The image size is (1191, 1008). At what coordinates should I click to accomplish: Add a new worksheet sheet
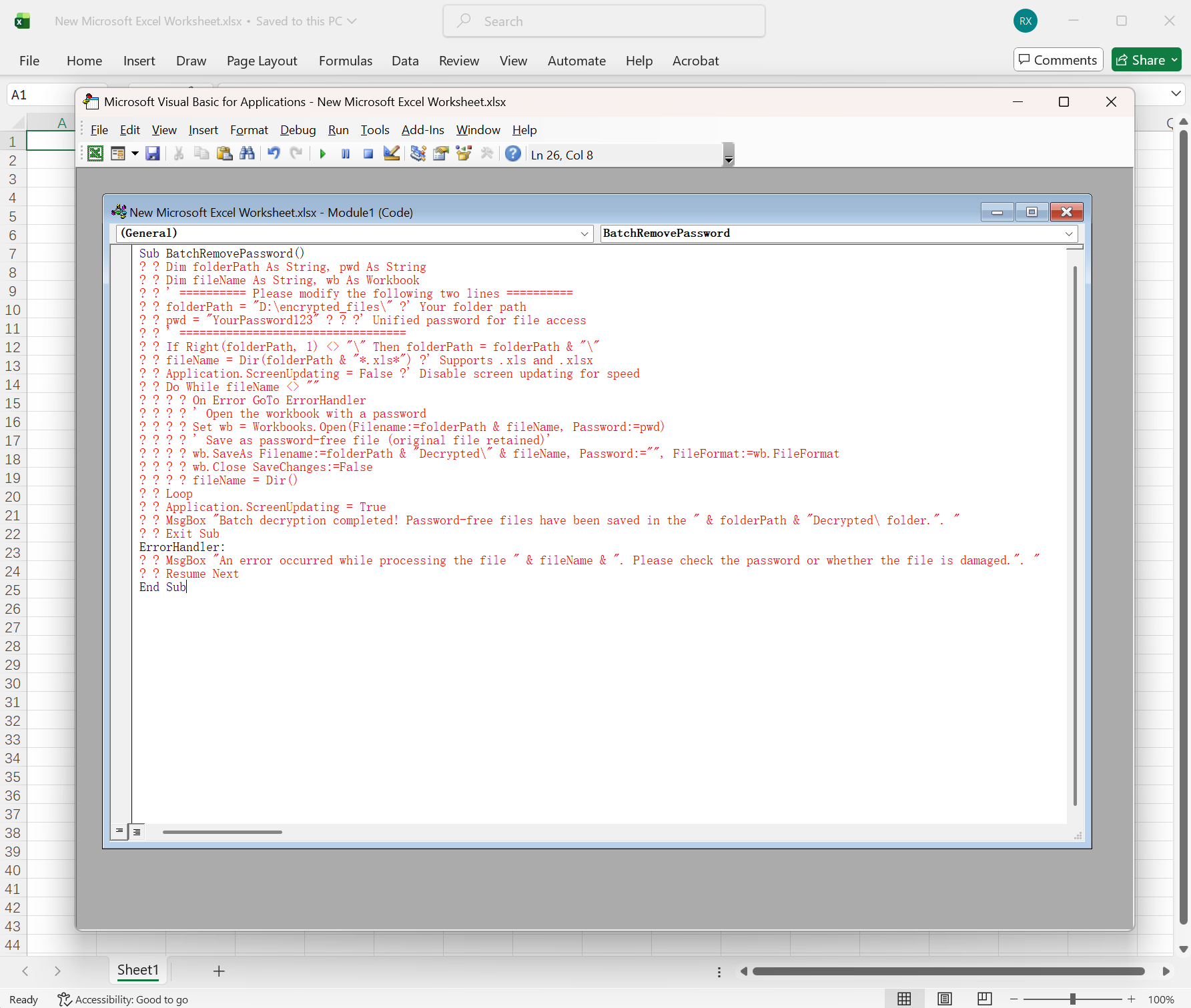point(219,971)
